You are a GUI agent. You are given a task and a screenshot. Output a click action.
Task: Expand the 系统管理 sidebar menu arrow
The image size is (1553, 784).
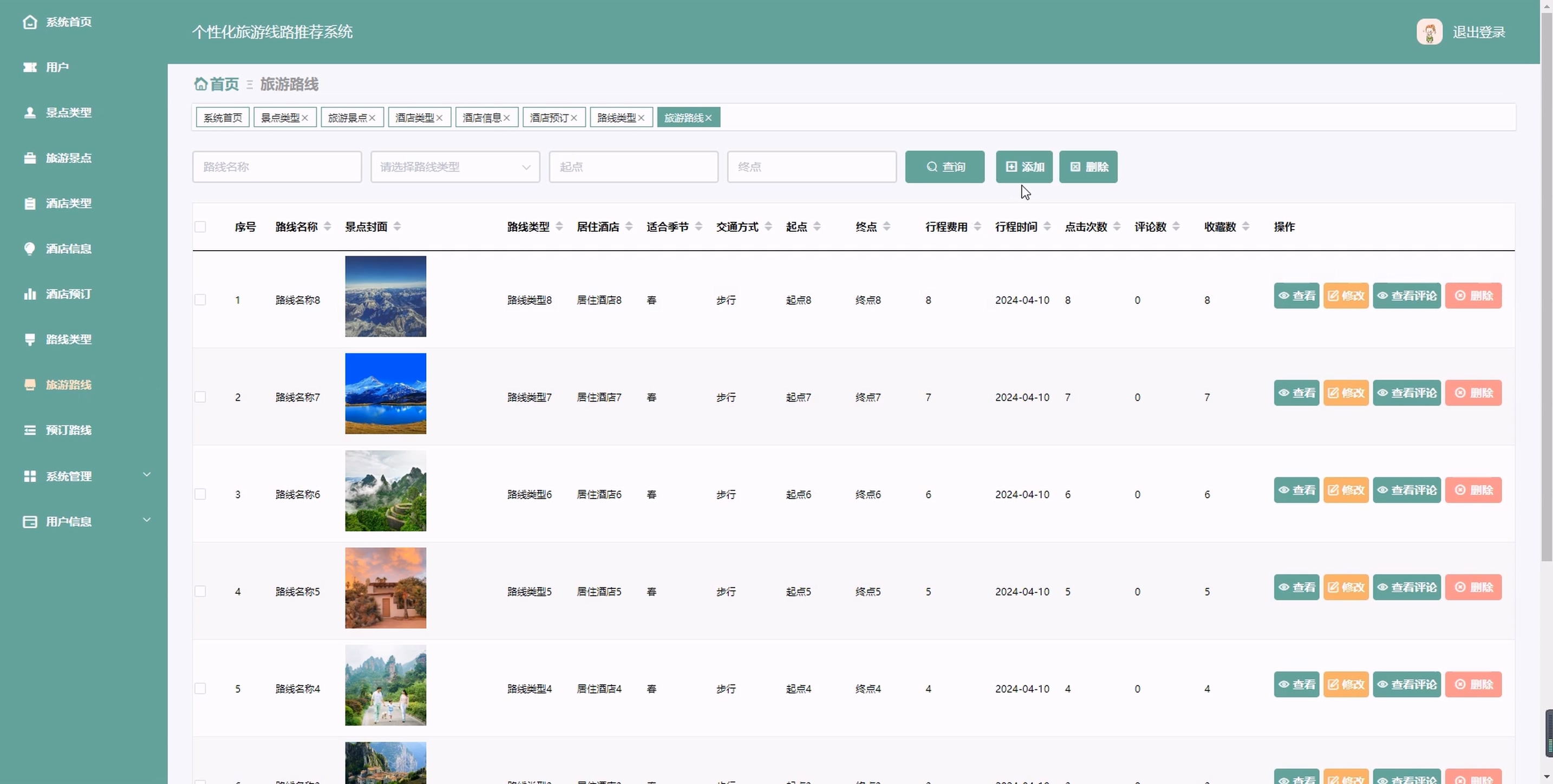coord(147,475)
